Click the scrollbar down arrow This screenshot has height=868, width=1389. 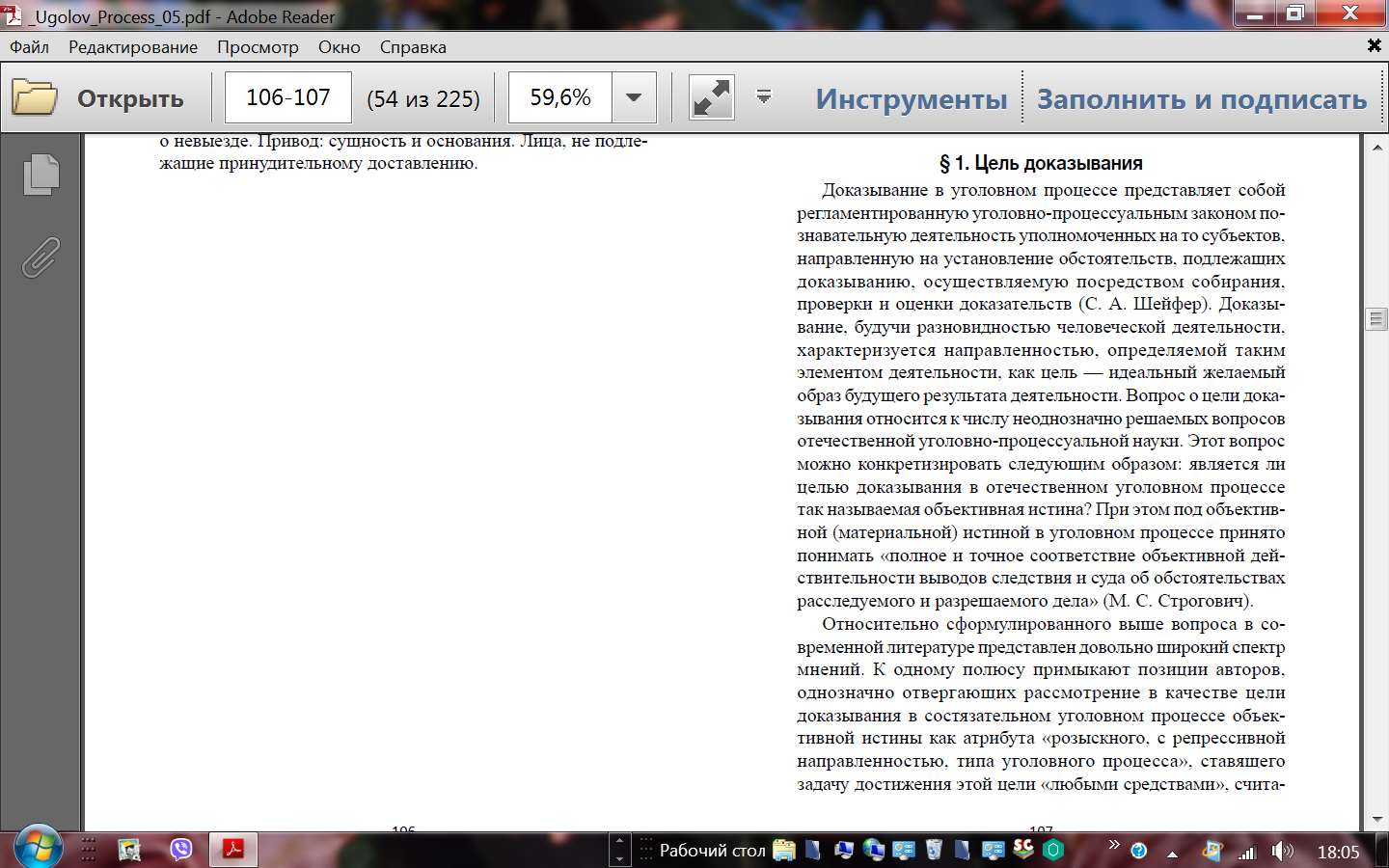point(1376,820)
